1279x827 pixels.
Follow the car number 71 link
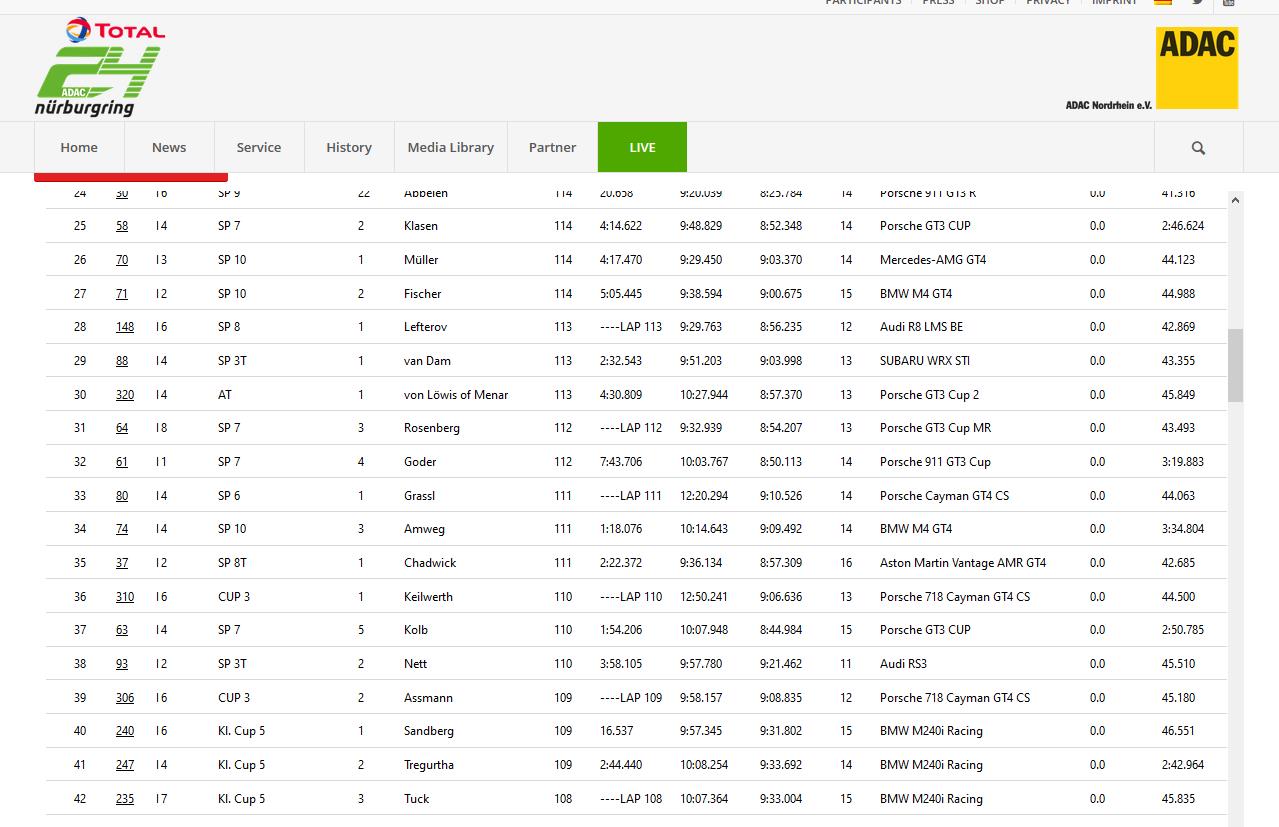point(122,294)
